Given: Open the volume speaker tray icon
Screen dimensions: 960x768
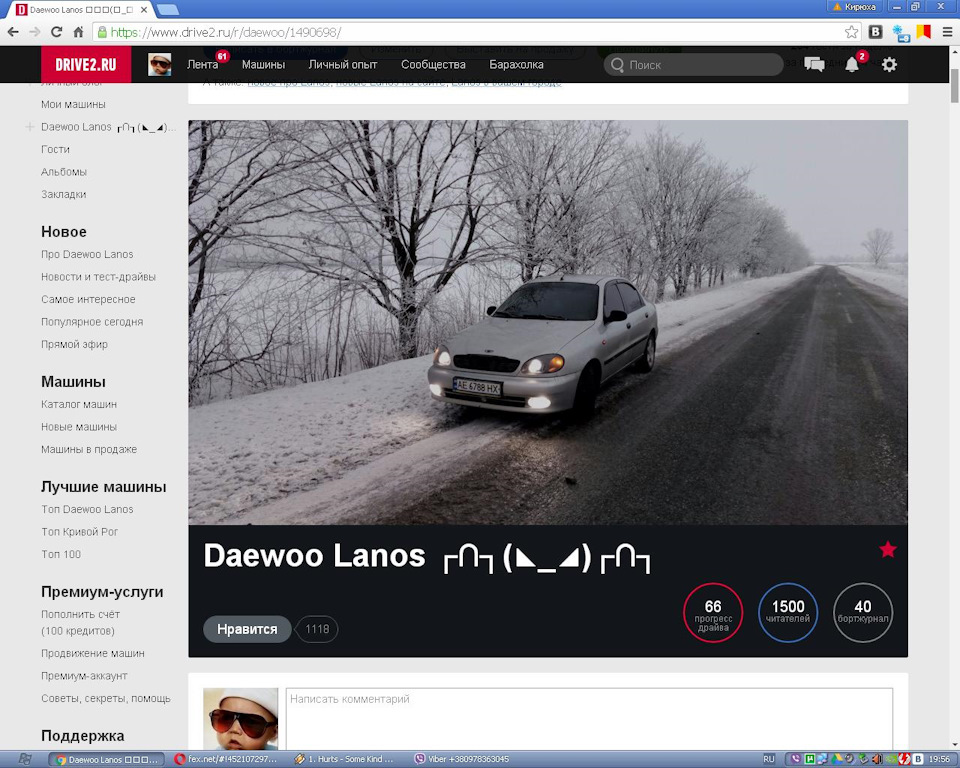Looking at the screenshot, I should click(877, 759).
